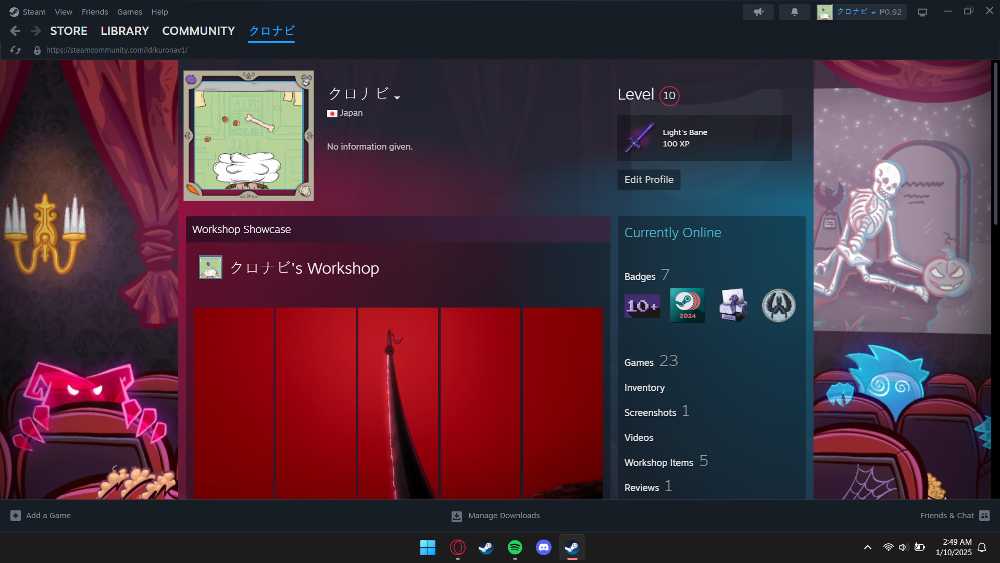Viewport: 1000px width, 563px height.
Task: Switch to Big Picture mode icon
Action: [x=922, y=12]
